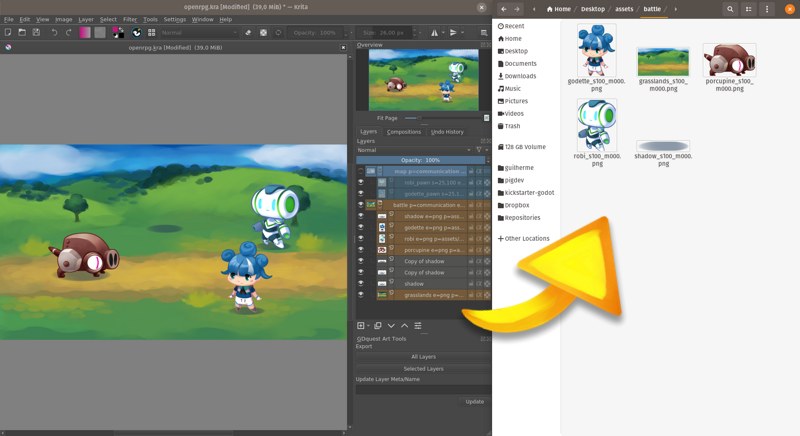Hide the grasslands layer
The height and width of the screenshot is (436, 800).
pos(361,295)
